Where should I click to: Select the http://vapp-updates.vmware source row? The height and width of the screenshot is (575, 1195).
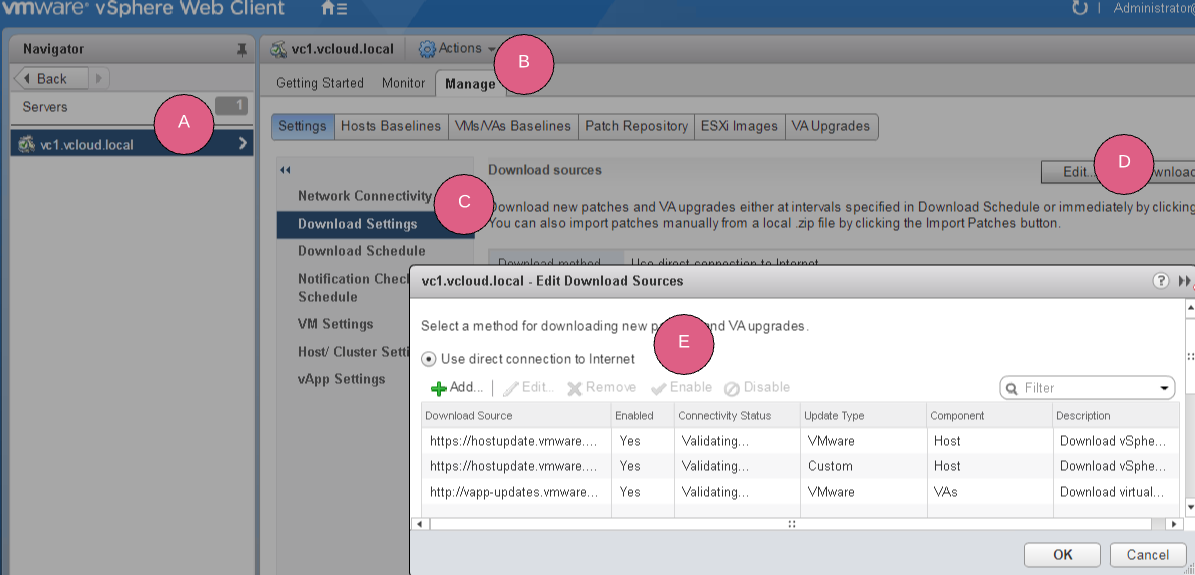click(800, 492)
